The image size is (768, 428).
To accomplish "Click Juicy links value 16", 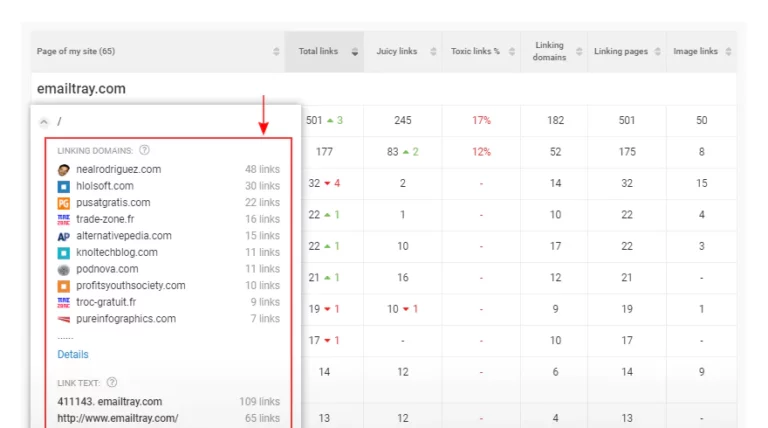I will point(403,278).
